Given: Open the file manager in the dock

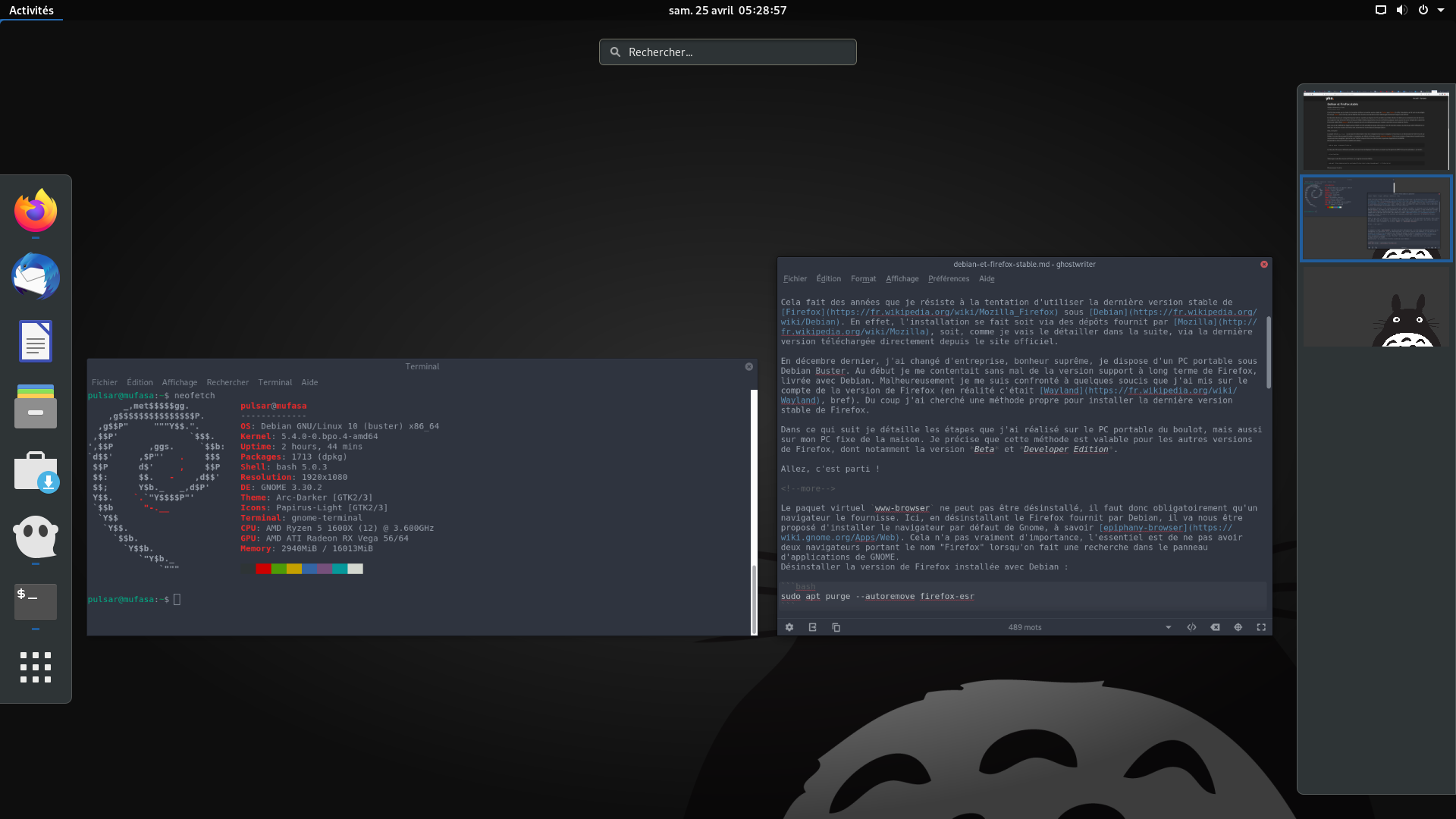Looking at the screenshot, I should click(36, 406).
